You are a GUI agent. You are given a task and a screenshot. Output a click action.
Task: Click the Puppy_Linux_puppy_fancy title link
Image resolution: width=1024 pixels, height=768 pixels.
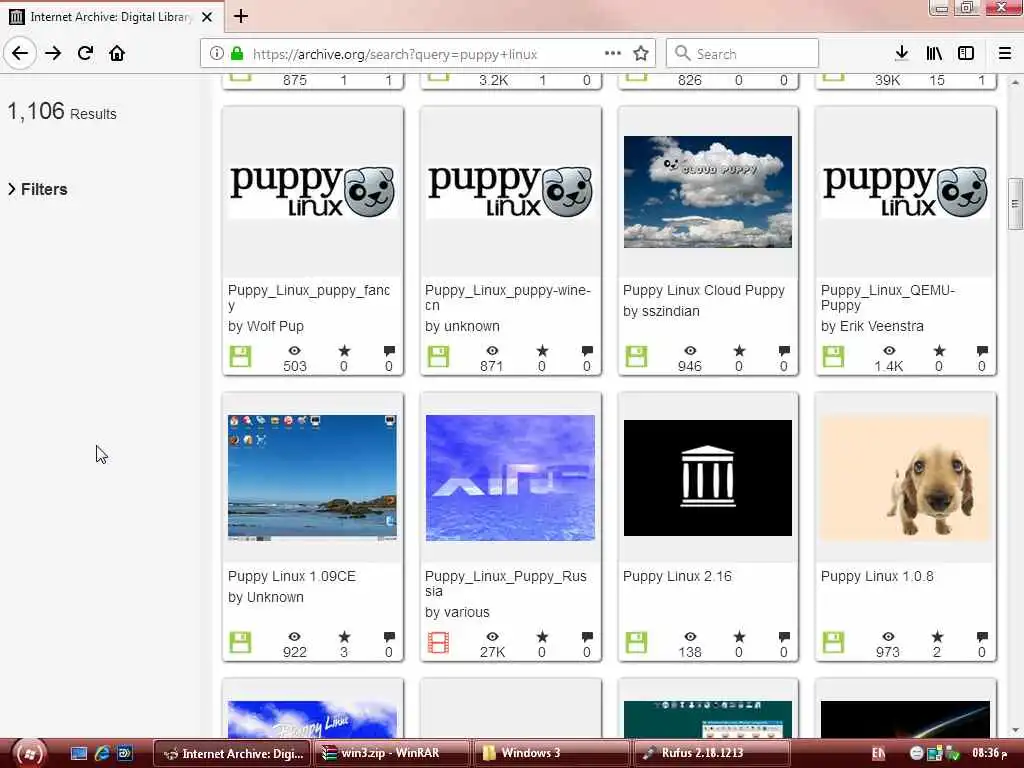(x=309, y=298)
